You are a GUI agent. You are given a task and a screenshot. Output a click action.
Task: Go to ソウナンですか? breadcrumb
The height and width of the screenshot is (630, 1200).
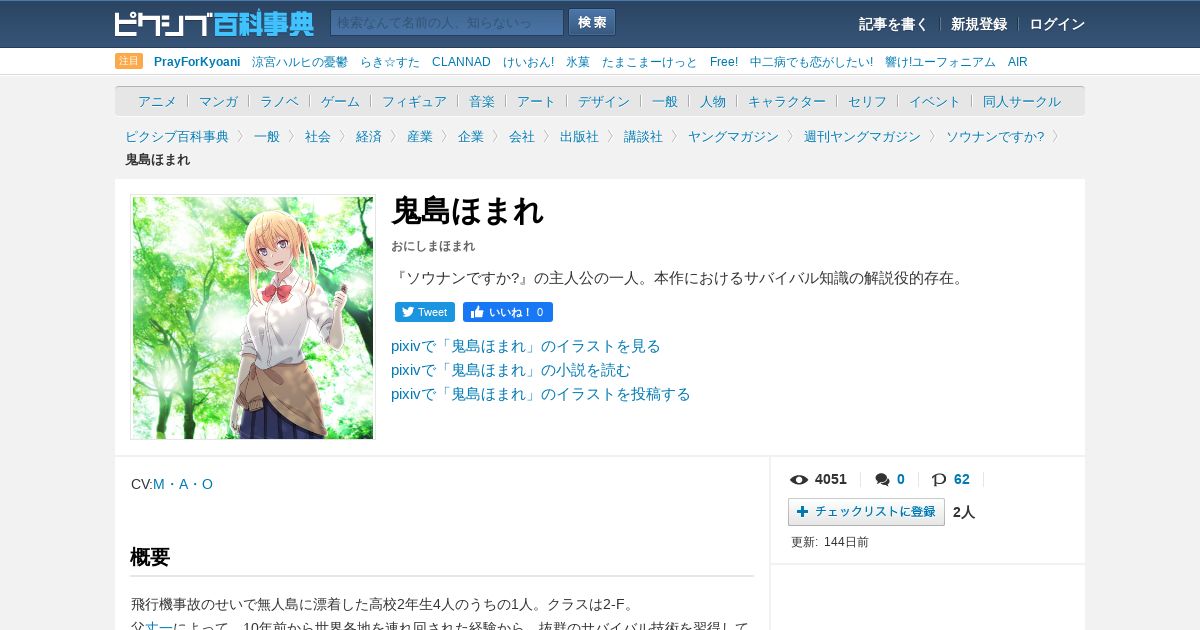click(995, 136)
